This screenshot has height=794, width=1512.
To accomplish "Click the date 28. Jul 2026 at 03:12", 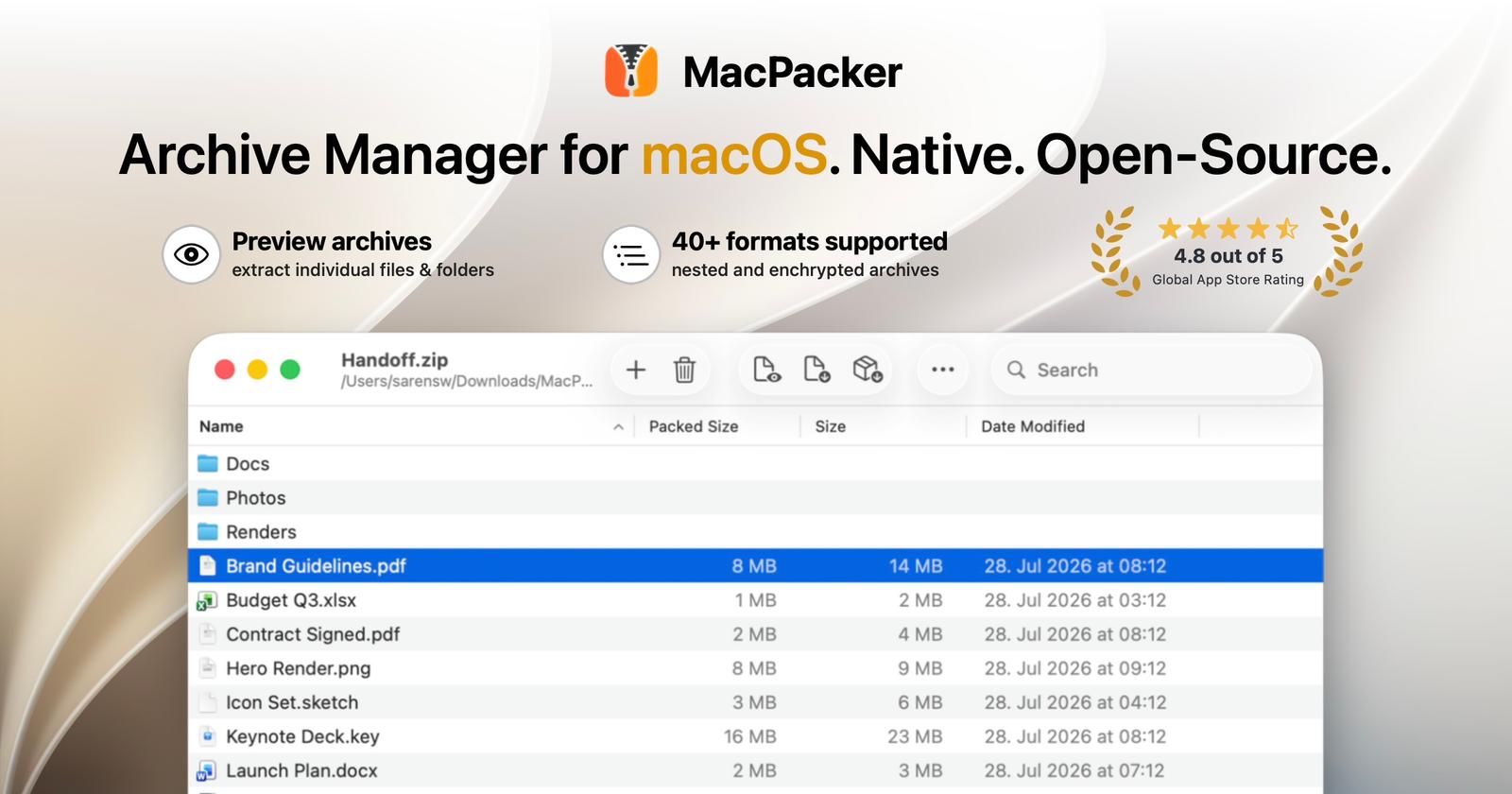I will pyautogui.click(x=1075, y=600).
